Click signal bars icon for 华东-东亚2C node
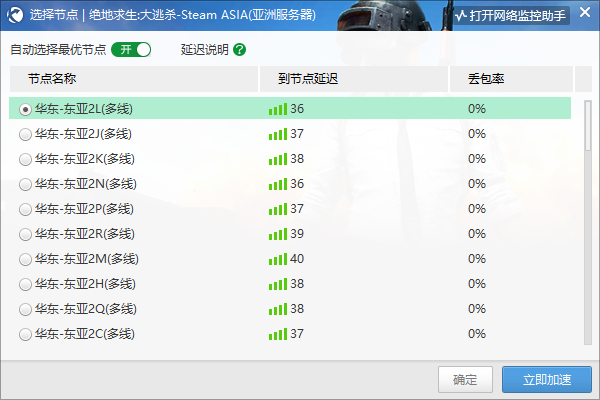Image resolution: width=600 pixels, height=400 pixels. pos(277,334)
